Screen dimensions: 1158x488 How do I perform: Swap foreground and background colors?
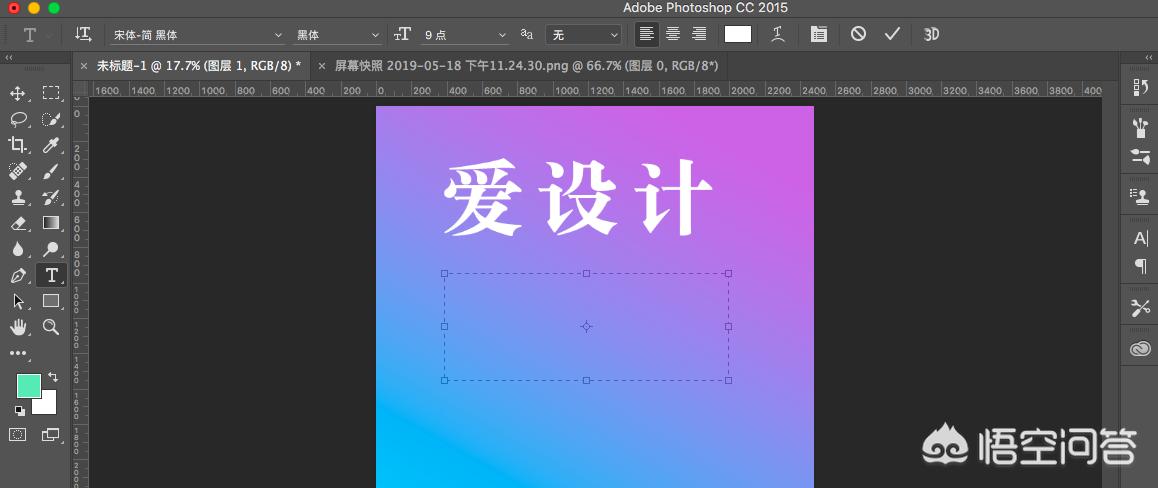pyautogui.click(x=52, y=377)
